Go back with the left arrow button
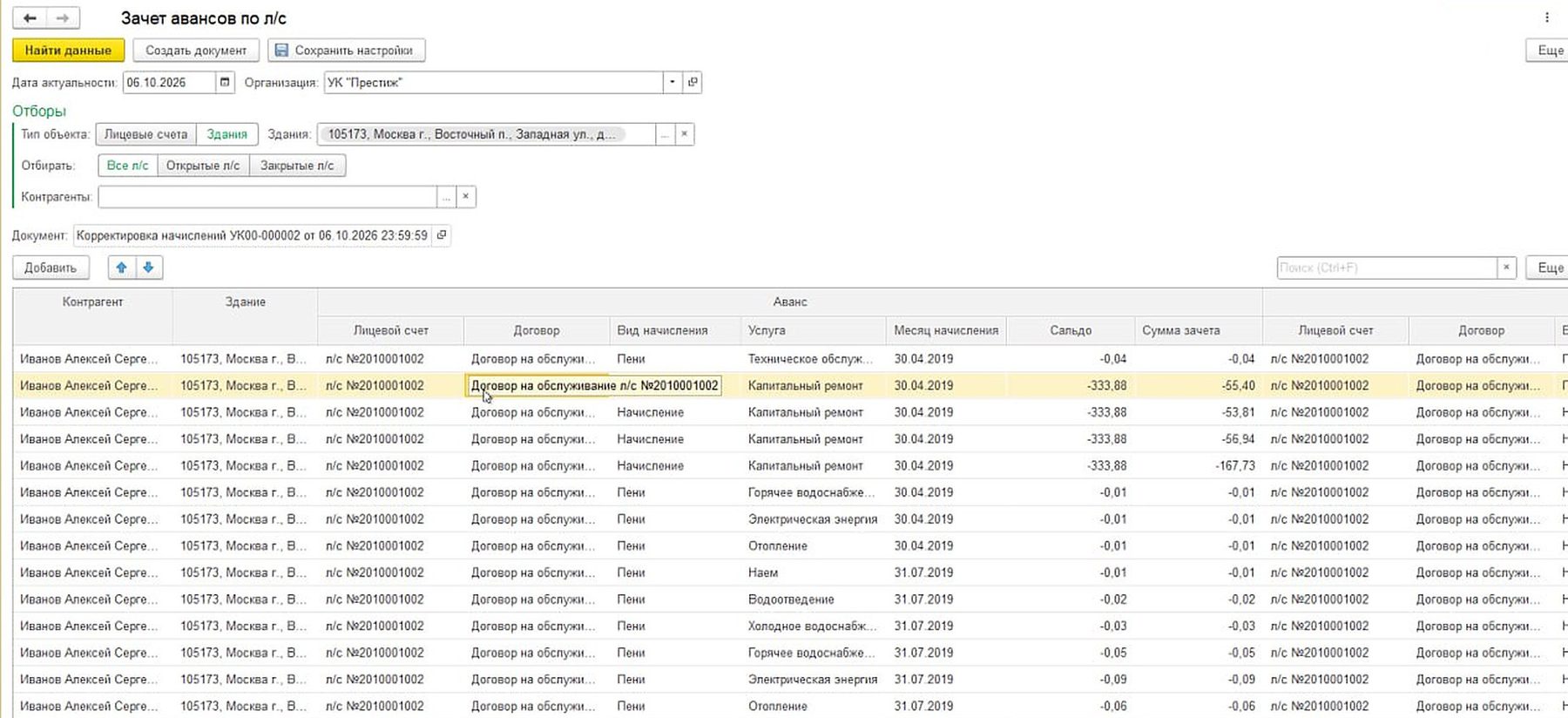 click(30, 18)
